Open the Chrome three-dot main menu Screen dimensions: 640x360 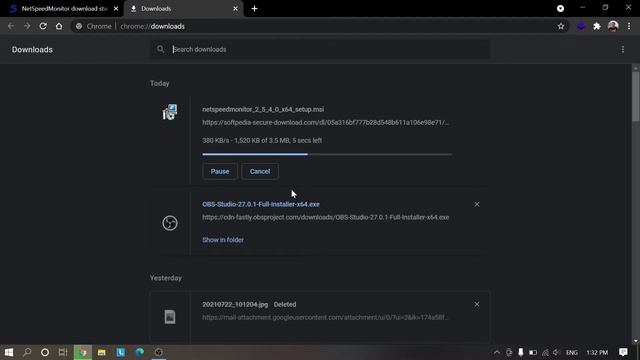pyautogui.click(x=629, y=26)
